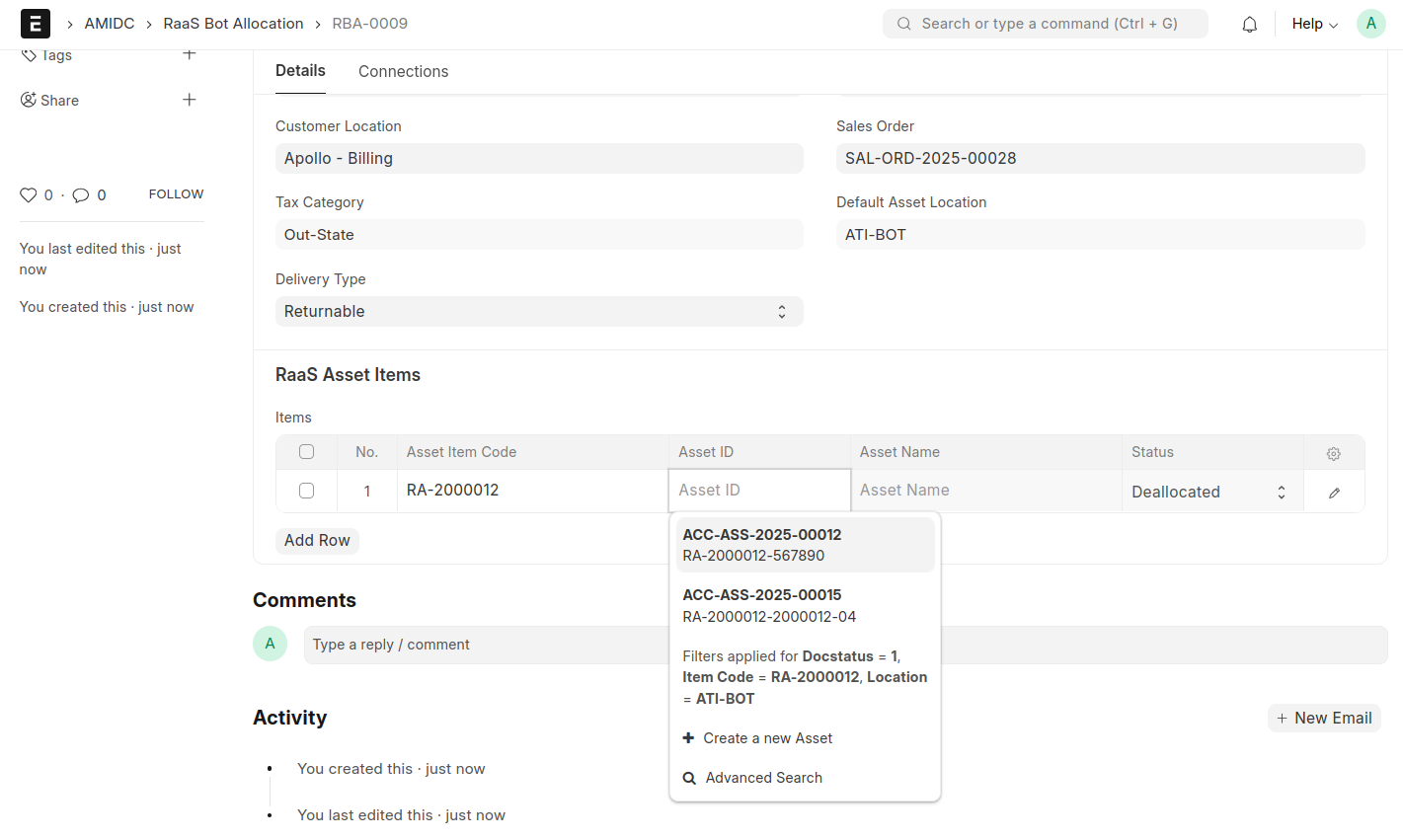Image resolution: width=1403 pixels, height=840 pixels.
Task: Click the Add Row button
Action: pos(317,540)
